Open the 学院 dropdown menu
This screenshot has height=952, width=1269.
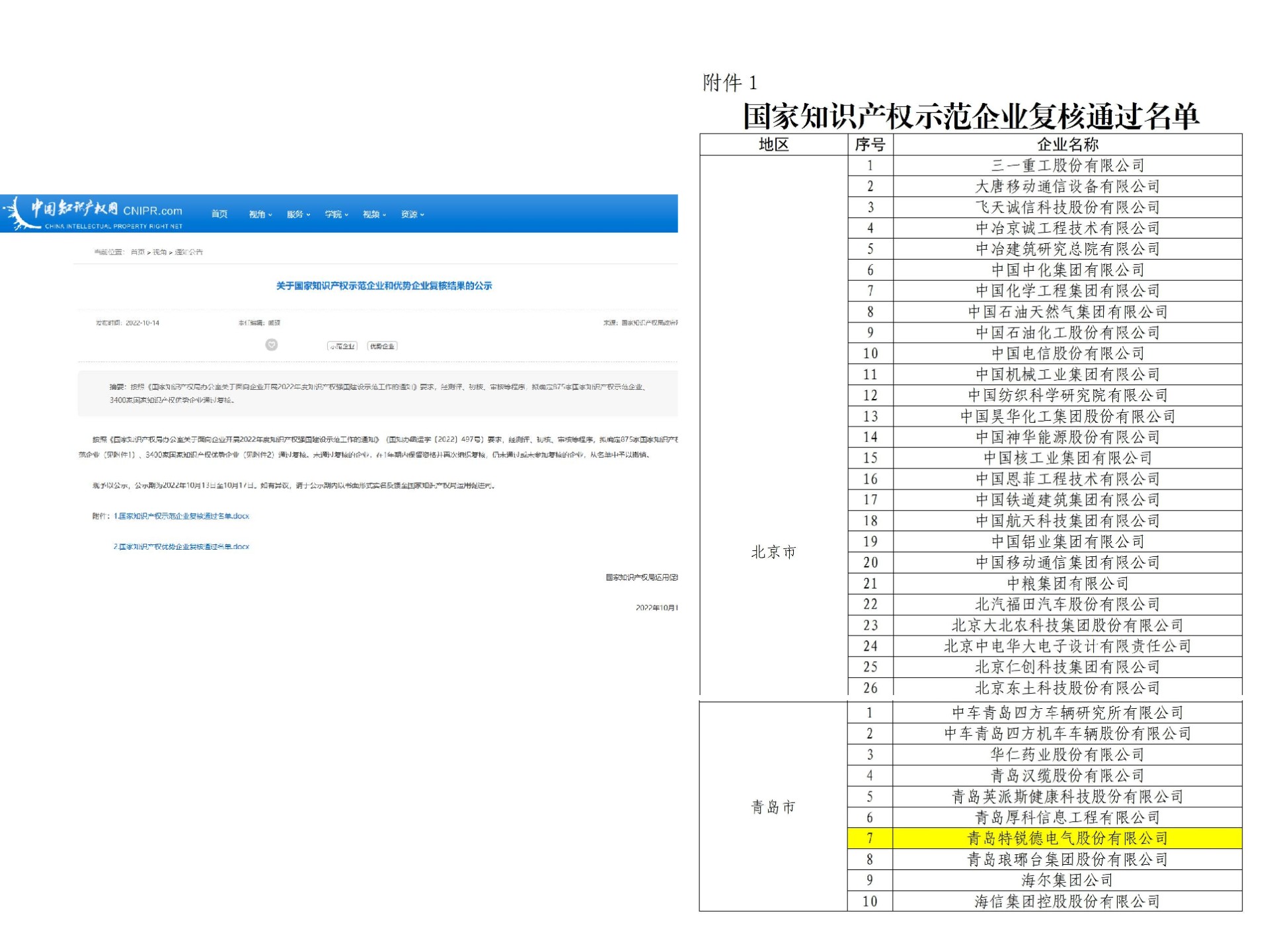[335, 214]
